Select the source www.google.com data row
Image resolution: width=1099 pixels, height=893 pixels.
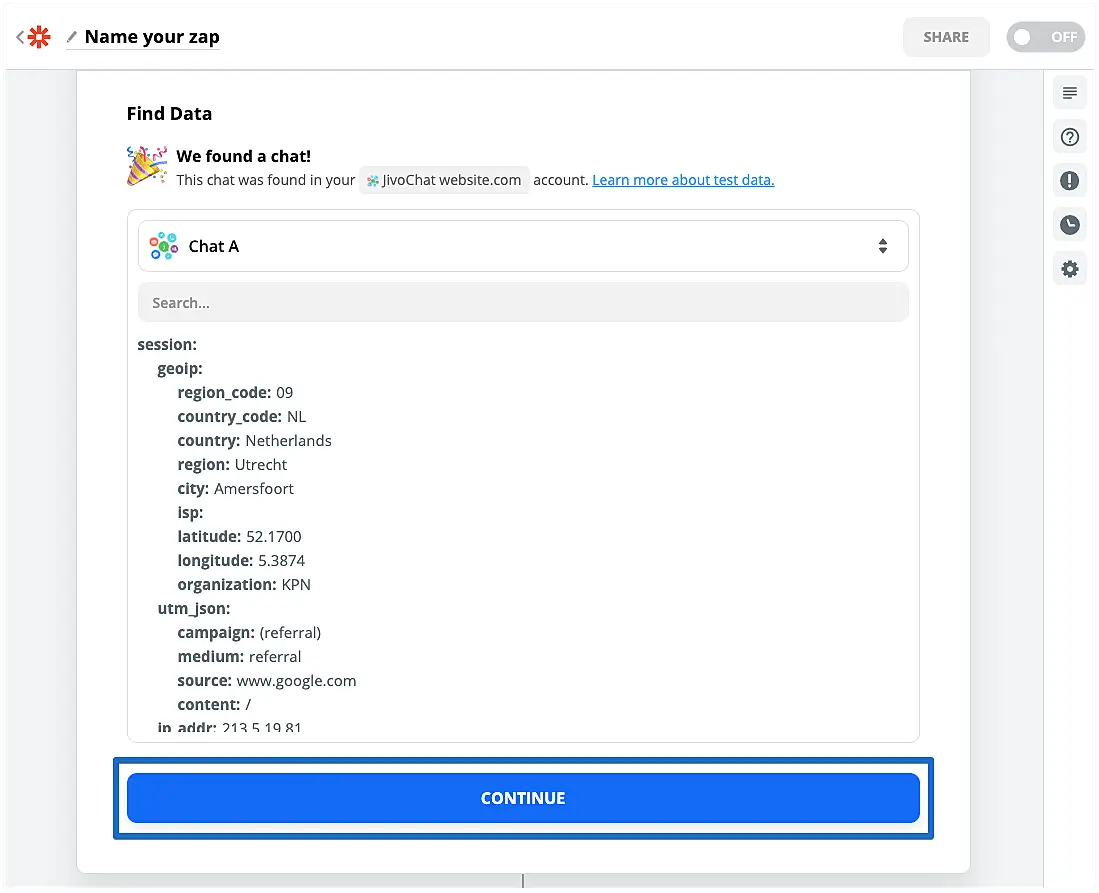[266, 680]
